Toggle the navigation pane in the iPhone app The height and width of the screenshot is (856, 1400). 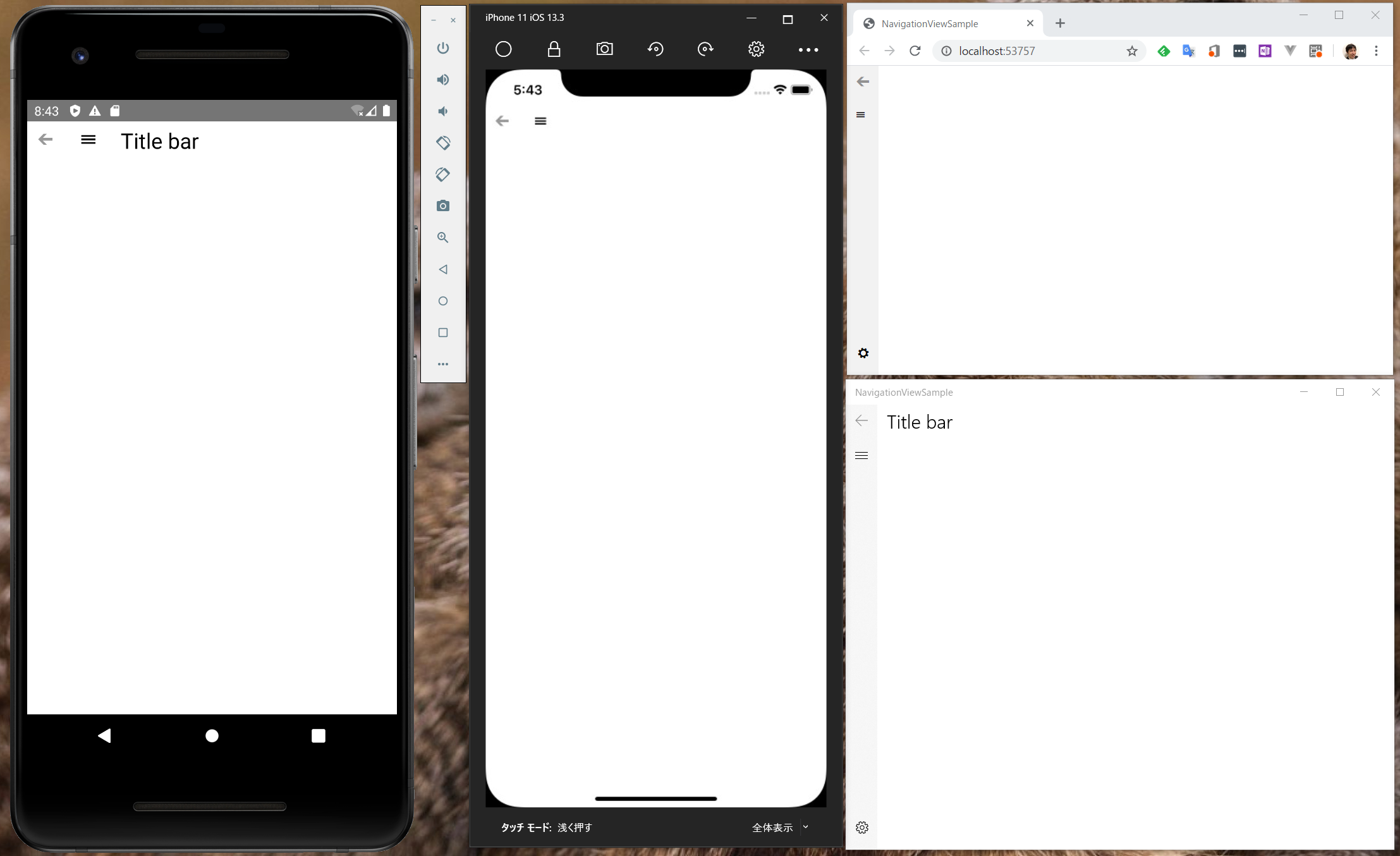point(540,121)
